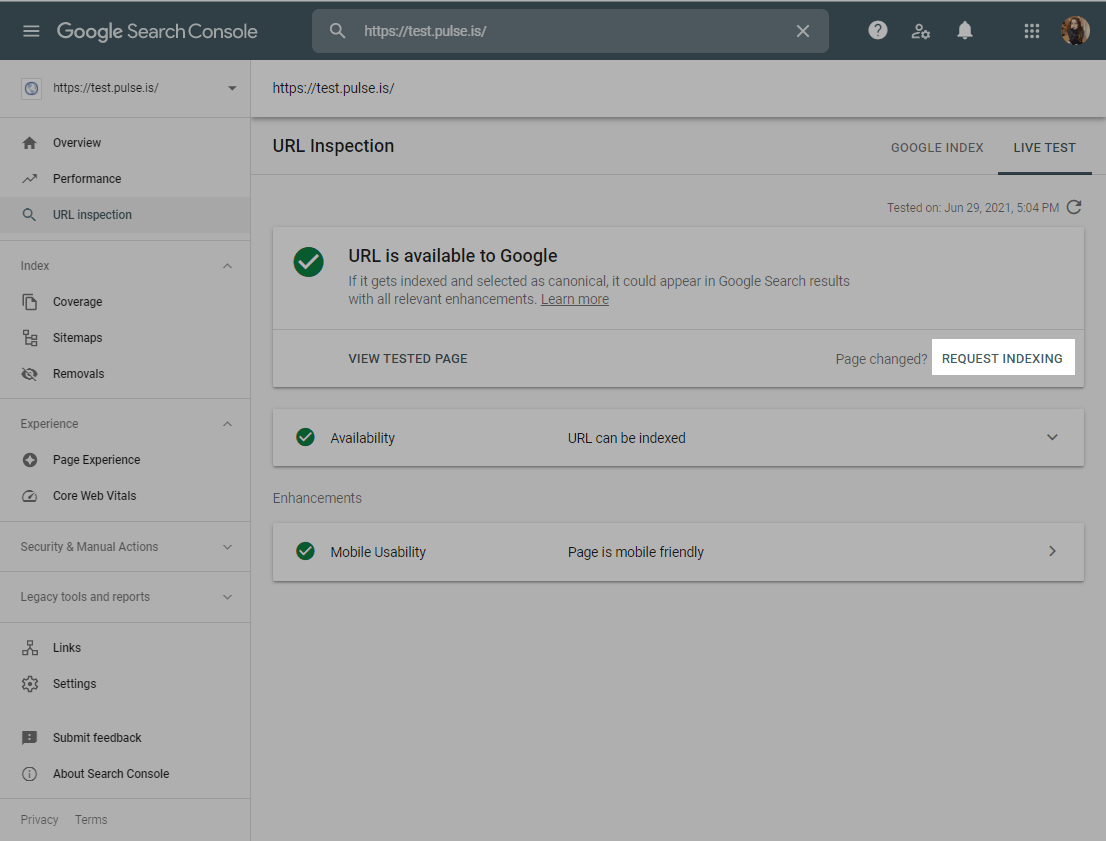Open Mobile Usability report row
Image resolution: width=1106 pixels, height=841 pixels.
(x=678, y=552)
